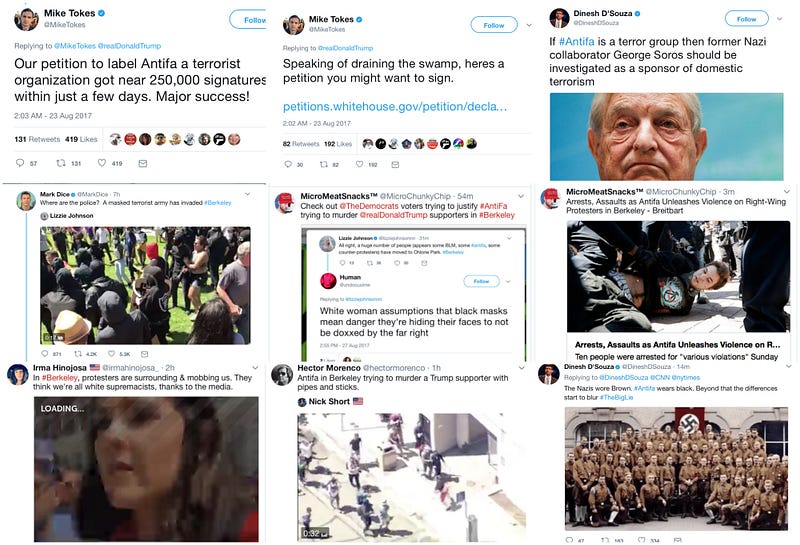Image resolution: width=800 pixels, height=545 pixels.
Task: Open the options caret on Hector Morenco's tweet
Action: pyautogui.click(x=521, y=367)
